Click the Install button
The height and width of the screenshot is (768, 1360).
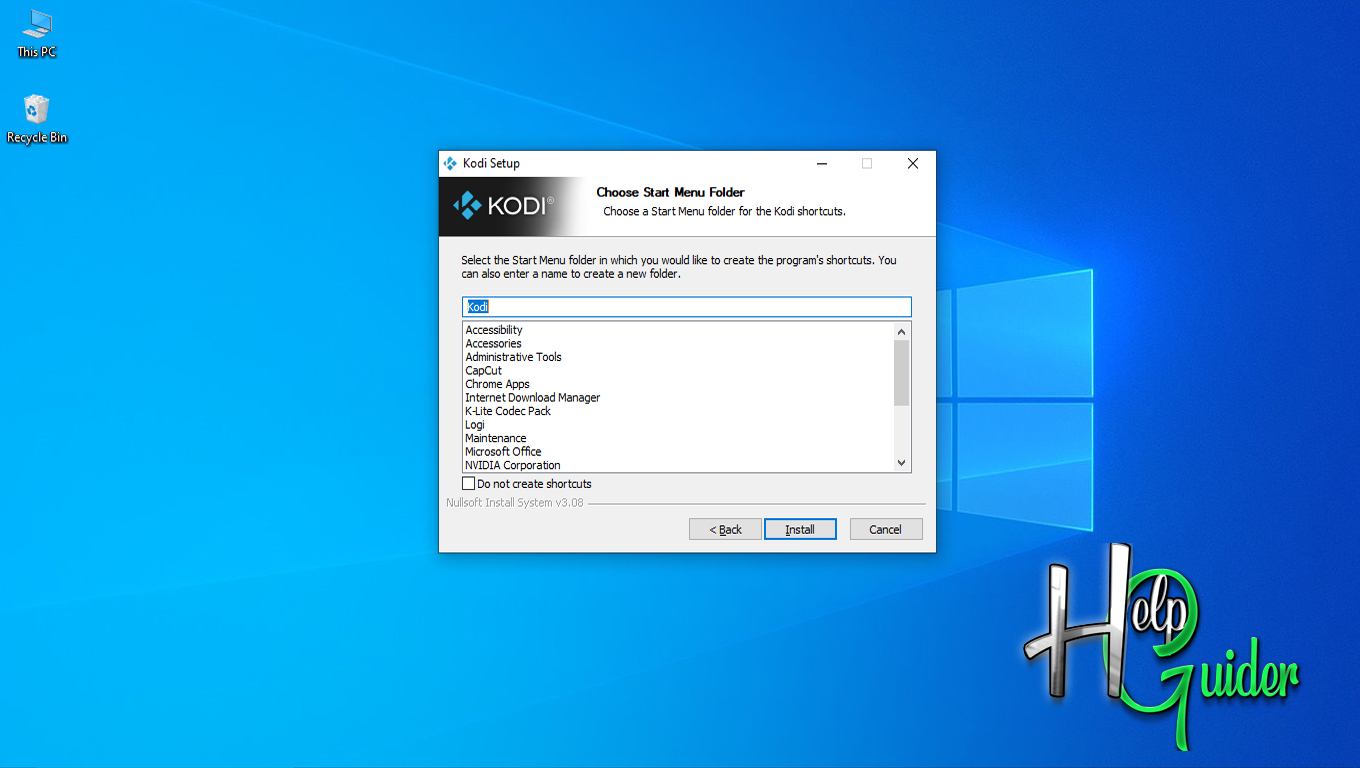(x=800, y=529)
